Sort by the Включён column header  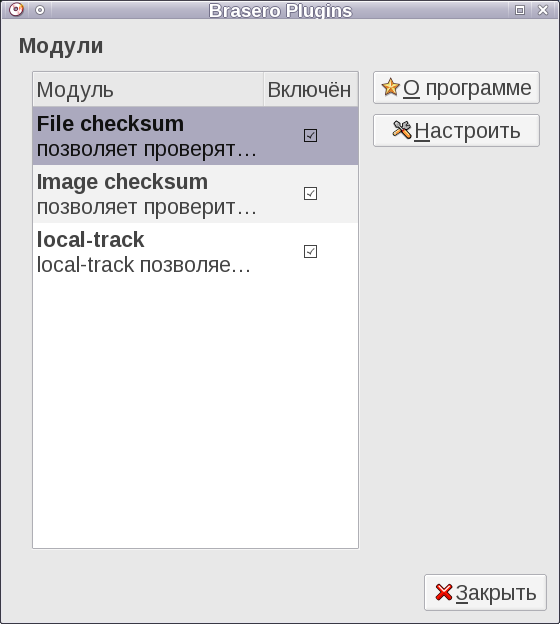pos(310,89)
